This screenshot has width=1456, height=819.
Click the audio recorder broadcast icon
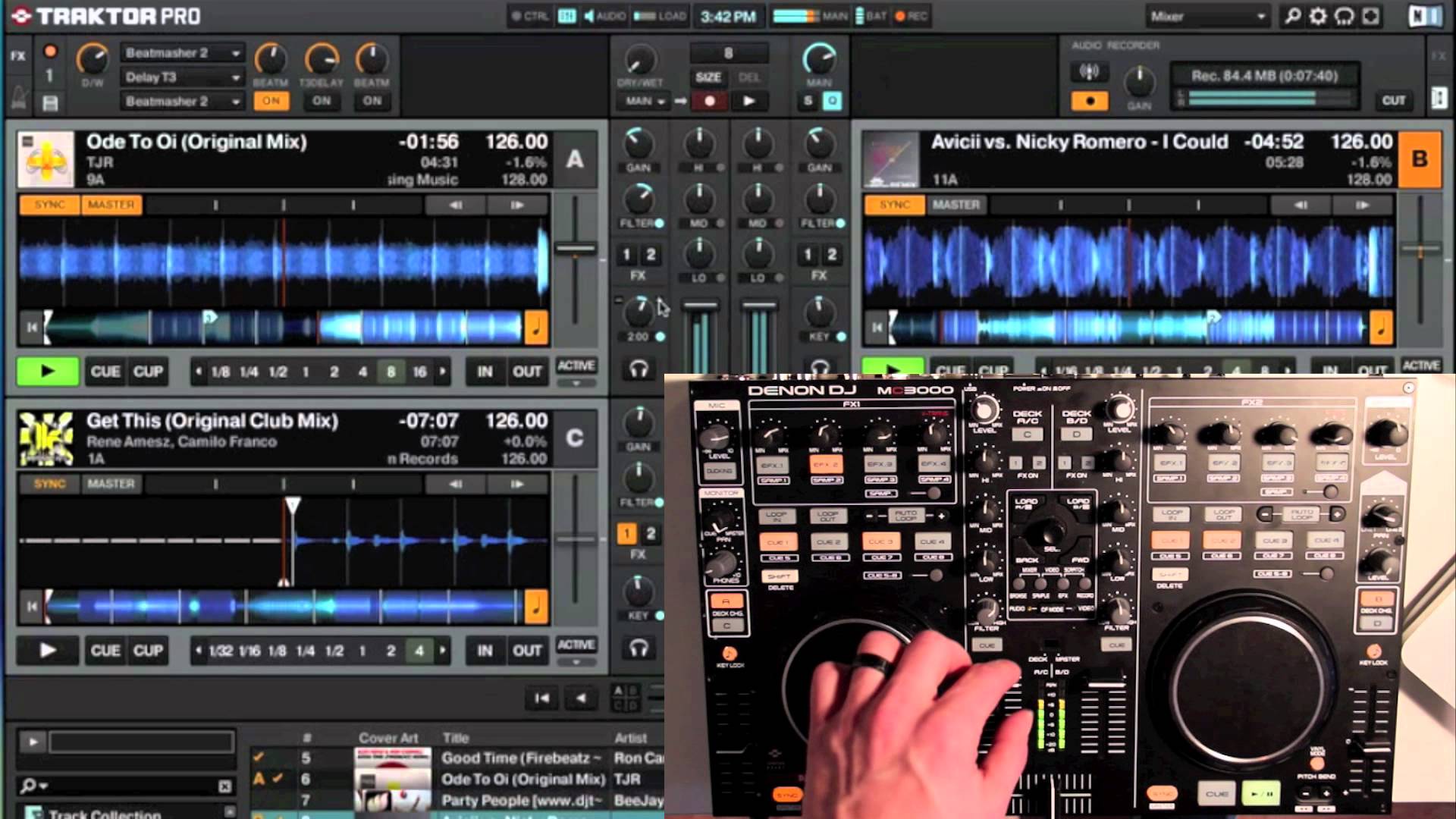[x=1089, y=72]
